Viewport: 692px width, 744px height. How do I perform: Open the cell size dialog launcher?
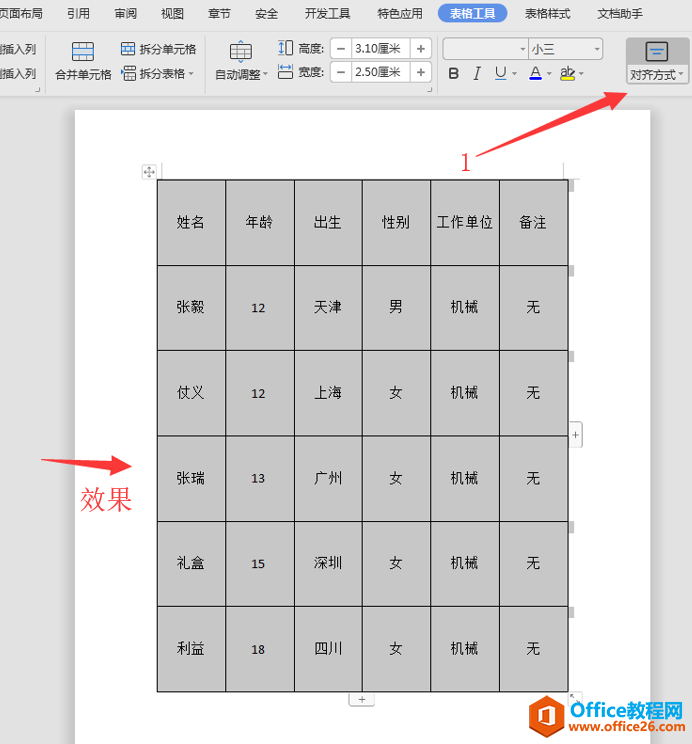(x=430, y=89)
